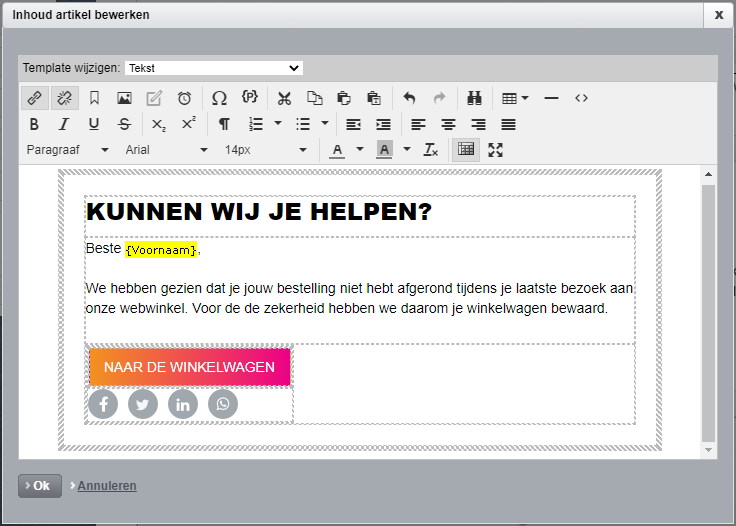Copy the selected content
The height and width of the screenshot is (526, 736).
point(314,98)
